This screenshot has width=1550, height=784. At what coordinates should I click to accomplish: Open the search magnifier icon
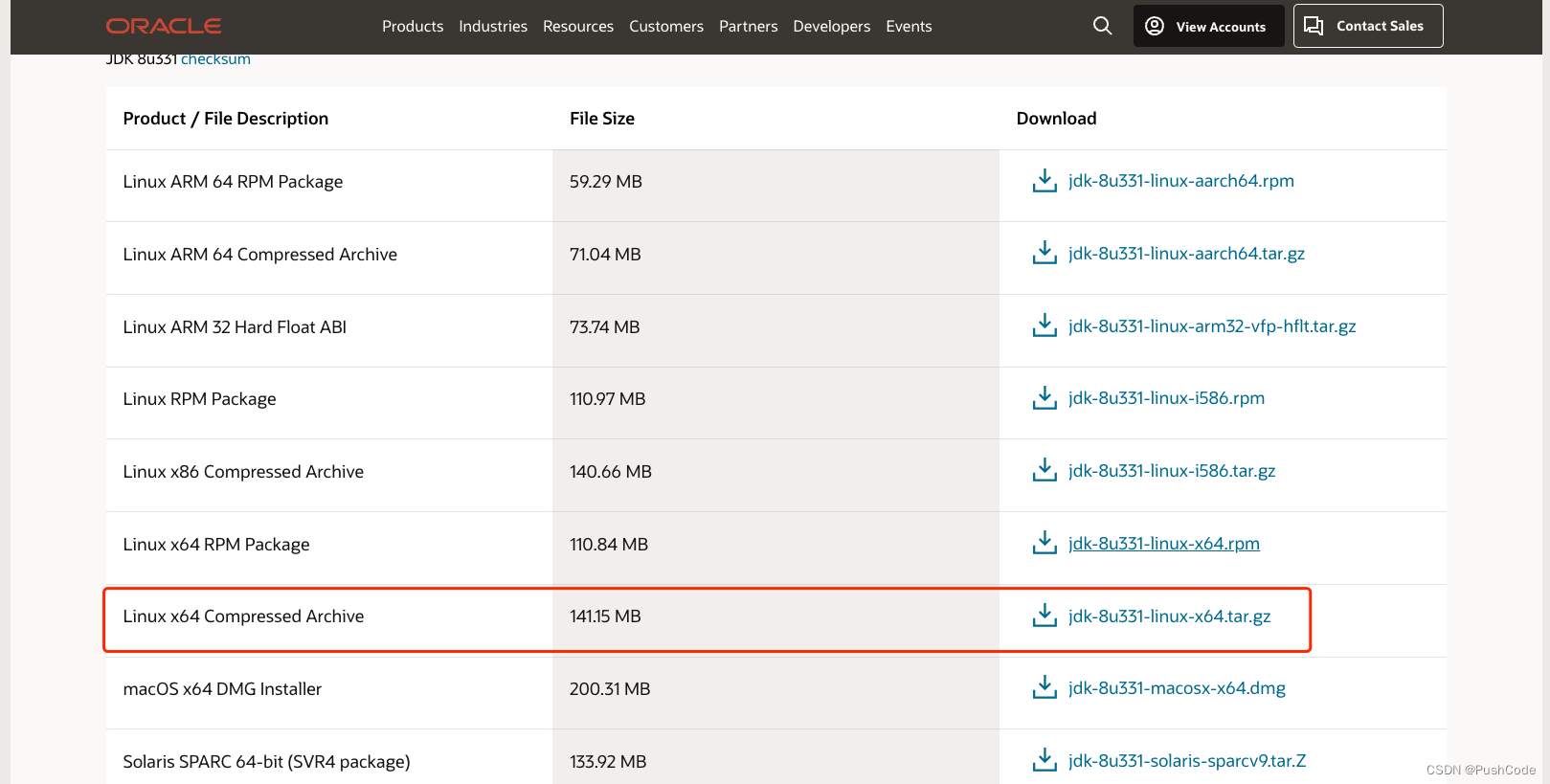[1103, 26]
